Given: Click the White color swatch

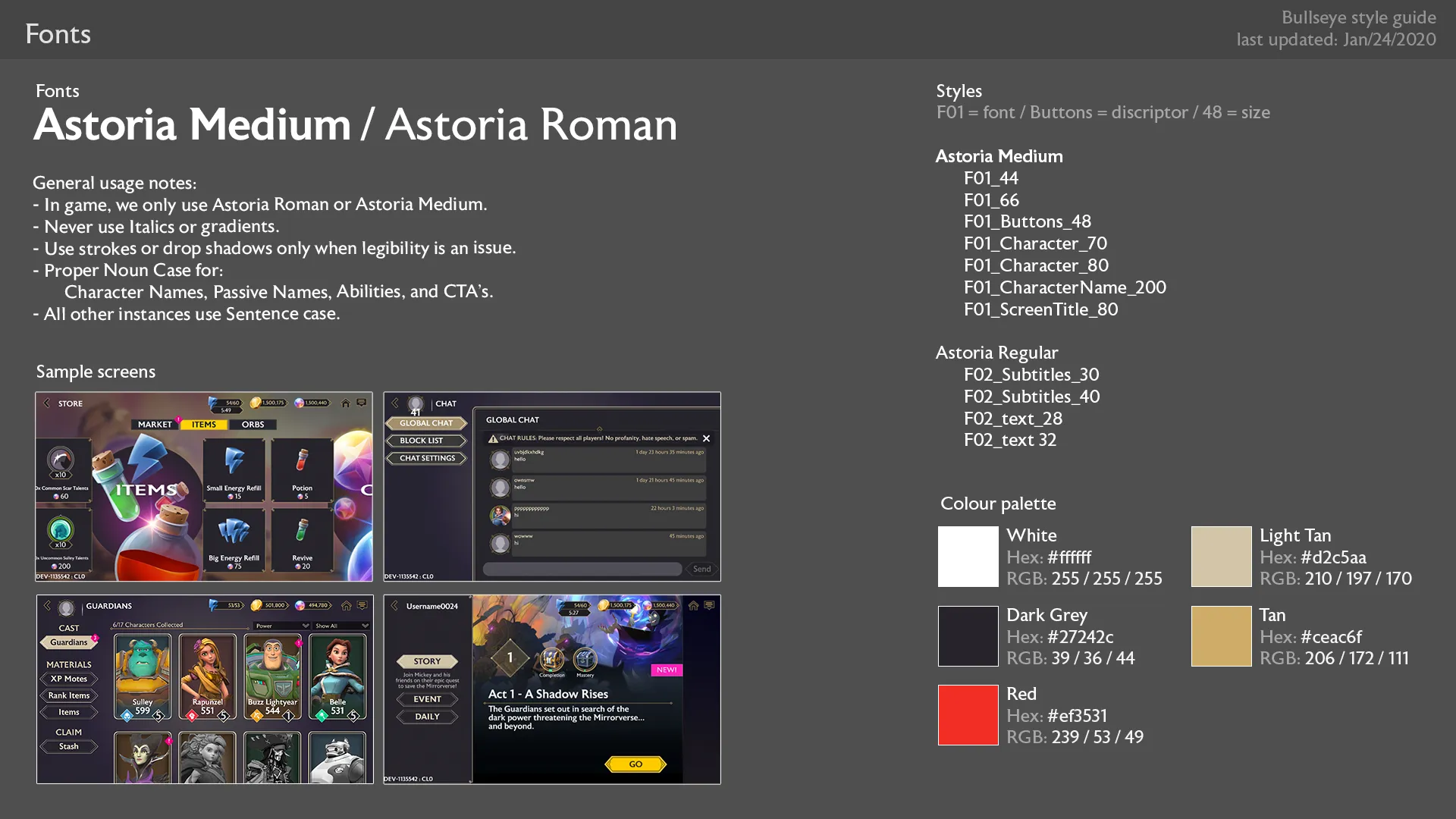Looking at the screenshot, I should (968, 557).
